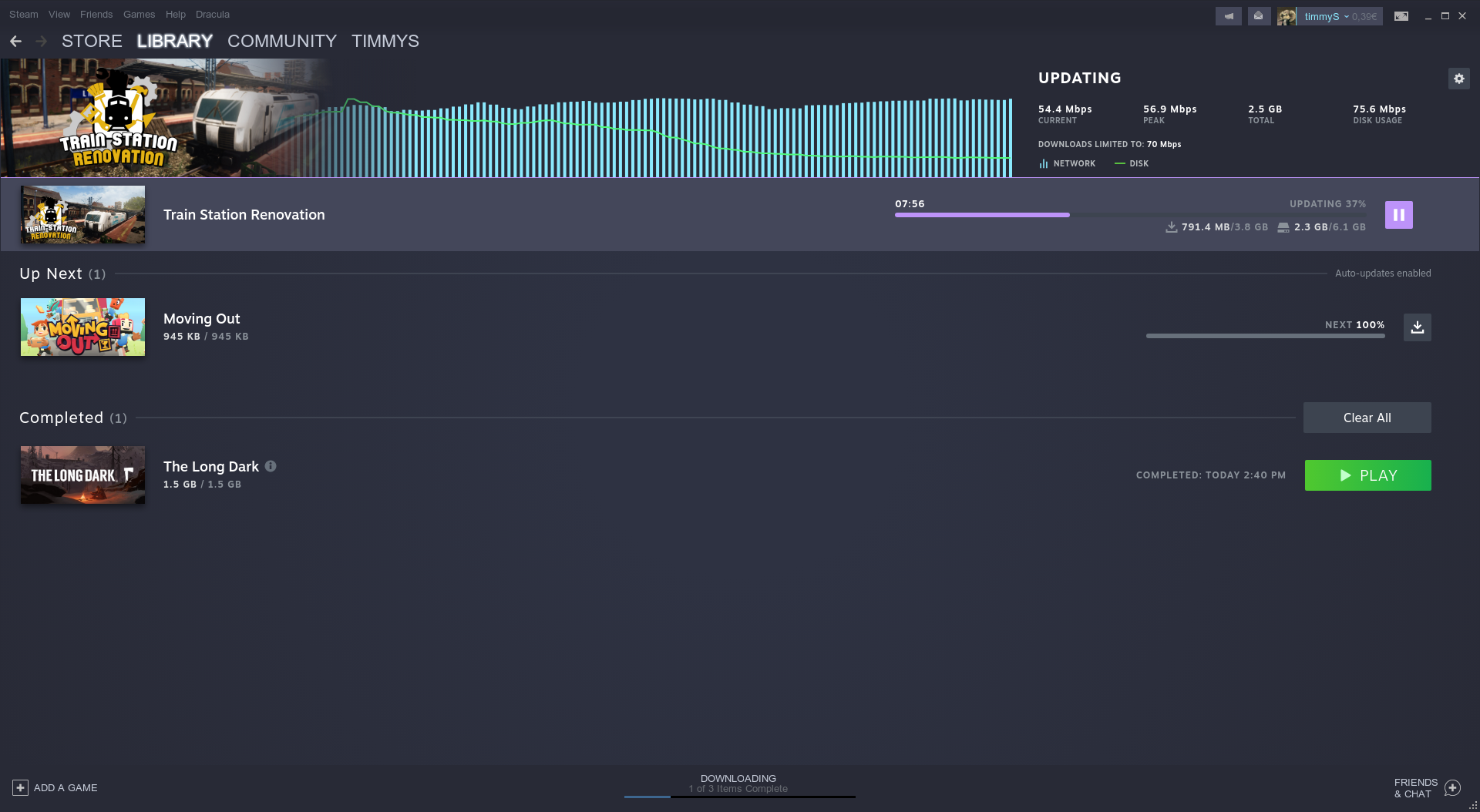This screenshot has width=1480, height=812.
Task: Open the announcements megaphone icon
Action: click(x=1228, y=16)
